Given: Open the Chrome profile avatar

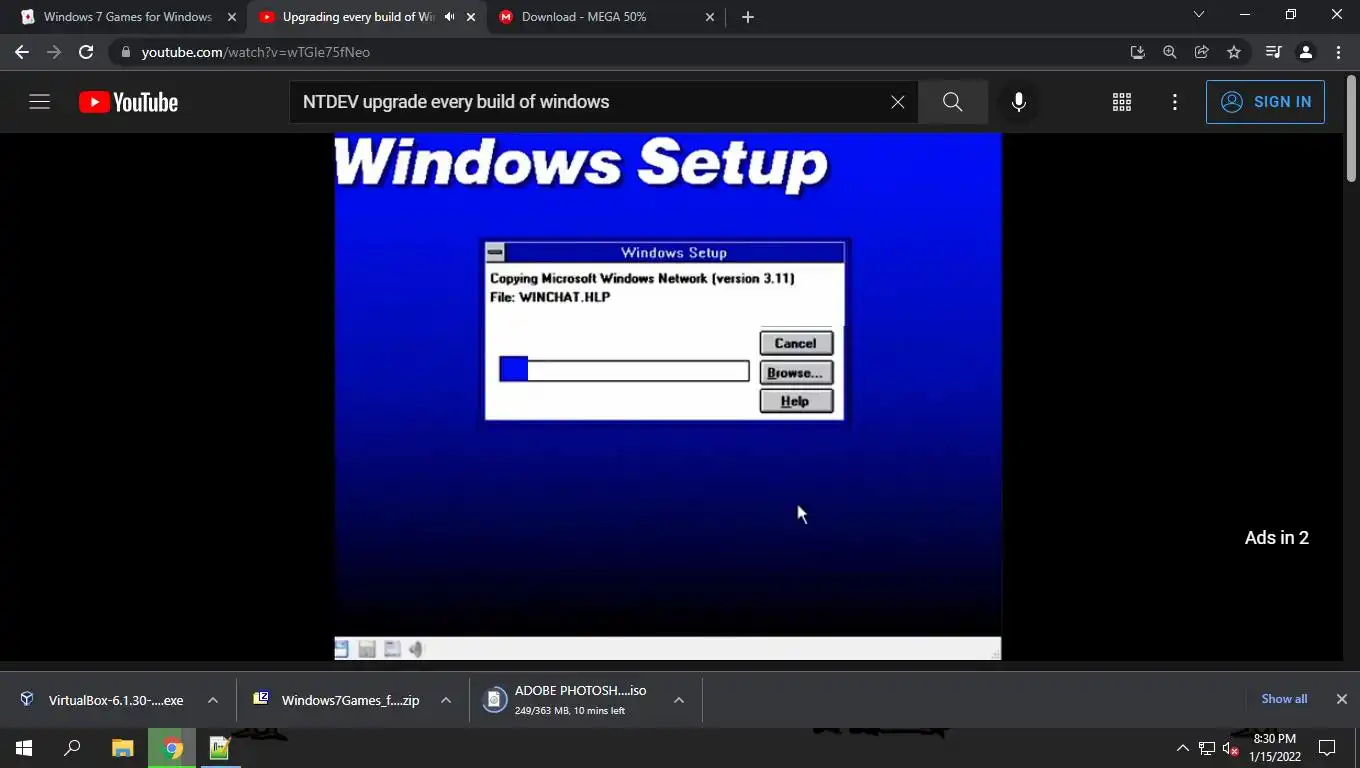Looking at the screenshot, I should (x=1305, y=52).
